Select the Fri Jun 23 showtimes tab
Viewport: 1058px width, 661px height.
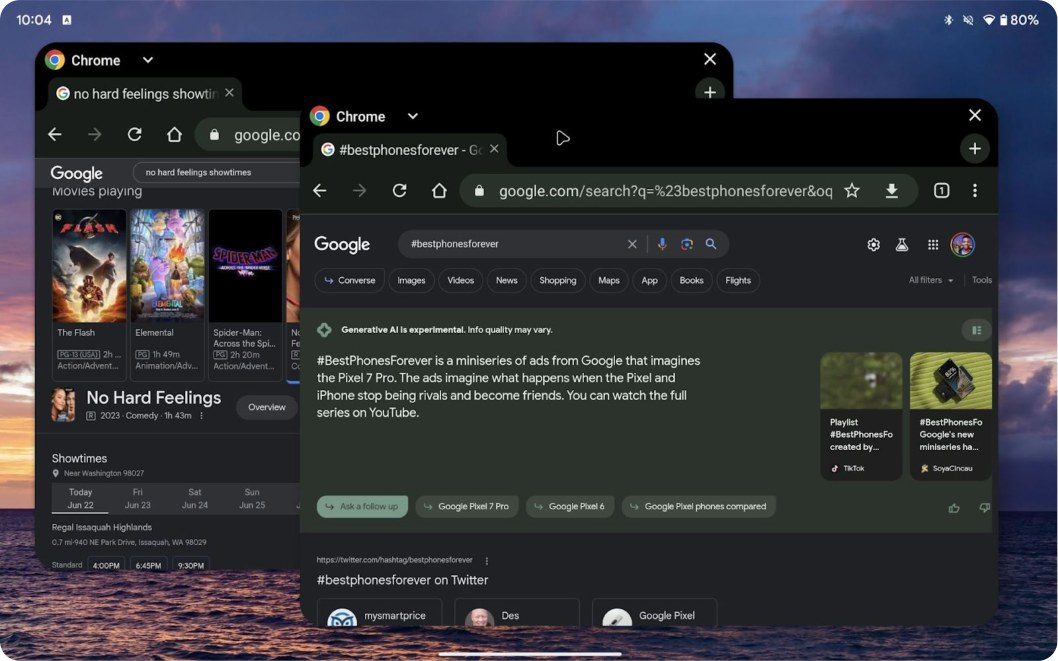tap(138, 498)
